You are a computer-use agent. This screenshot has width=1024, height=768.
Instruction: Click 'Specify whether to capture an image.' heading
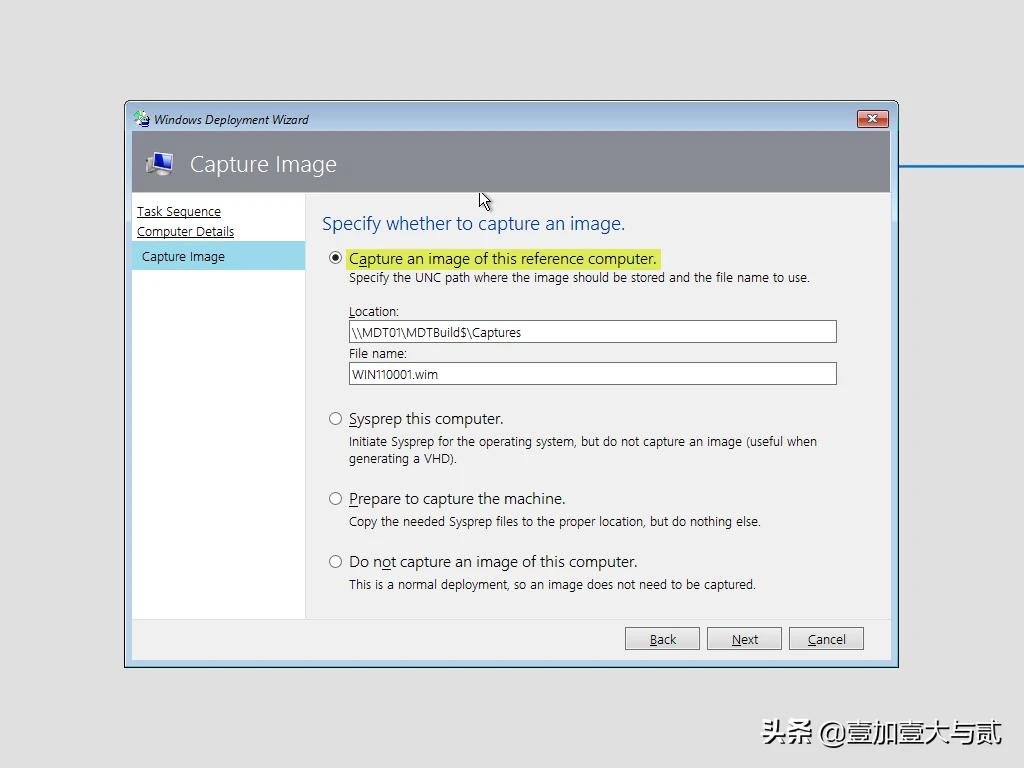[473, 224]
